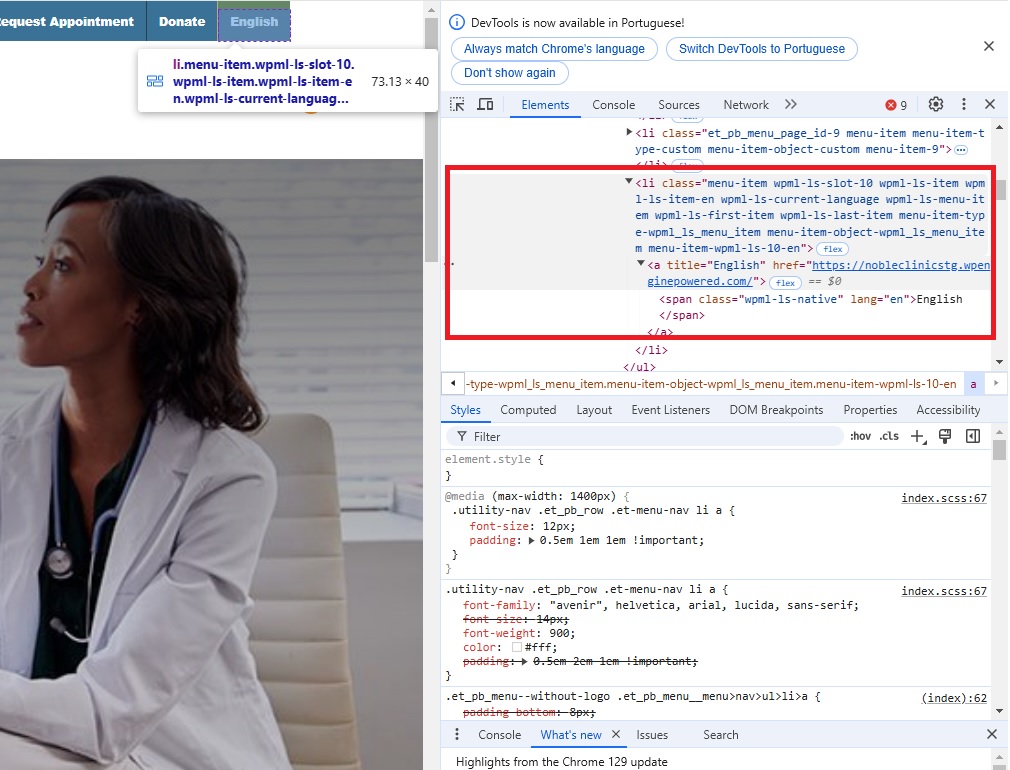Select the Styles subtab

[x=465, y=410]
